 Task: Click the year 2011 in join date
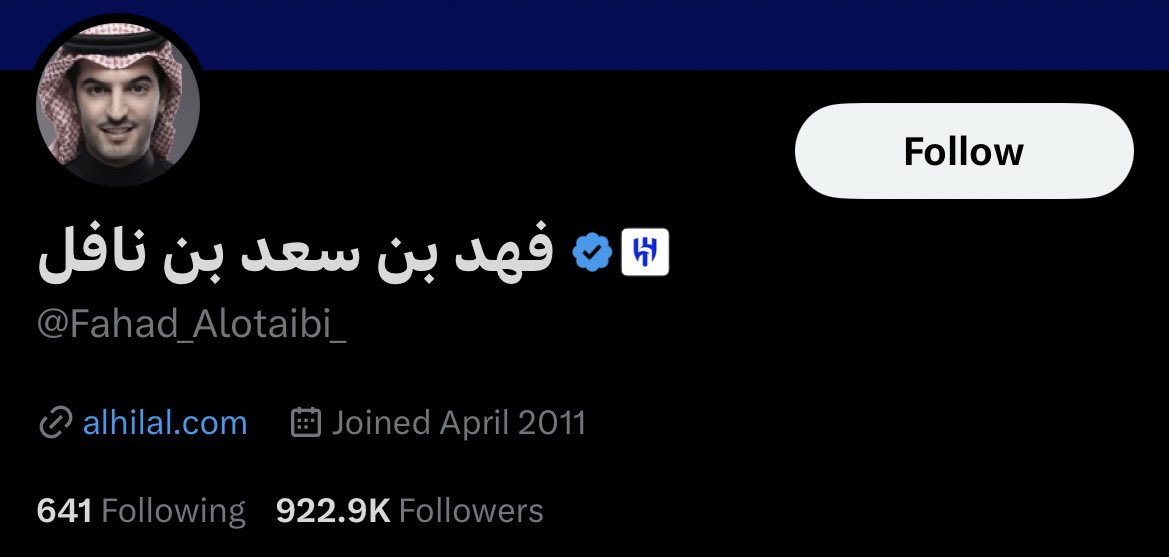pyautogui.click(x=552, y=423)
